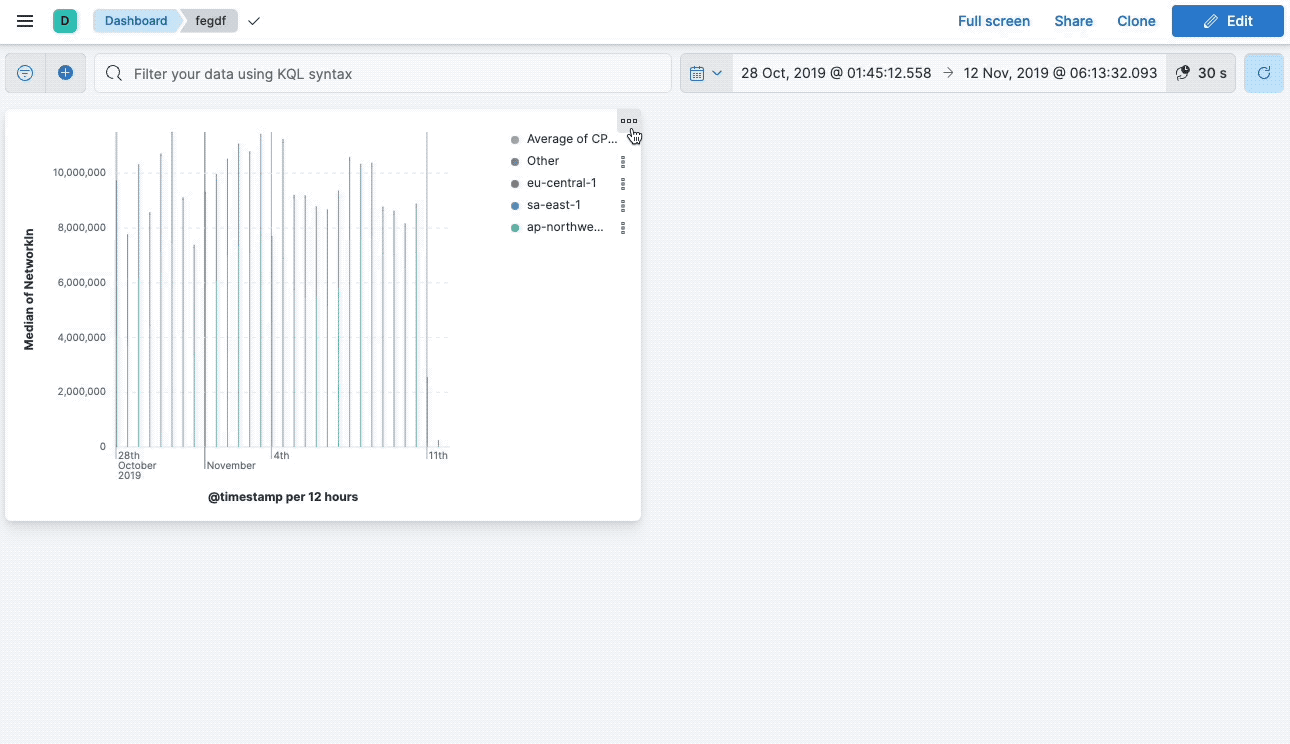Screen dimensions: 1290x744
Task: Click the Edit button
Action: pos(1228,21)
